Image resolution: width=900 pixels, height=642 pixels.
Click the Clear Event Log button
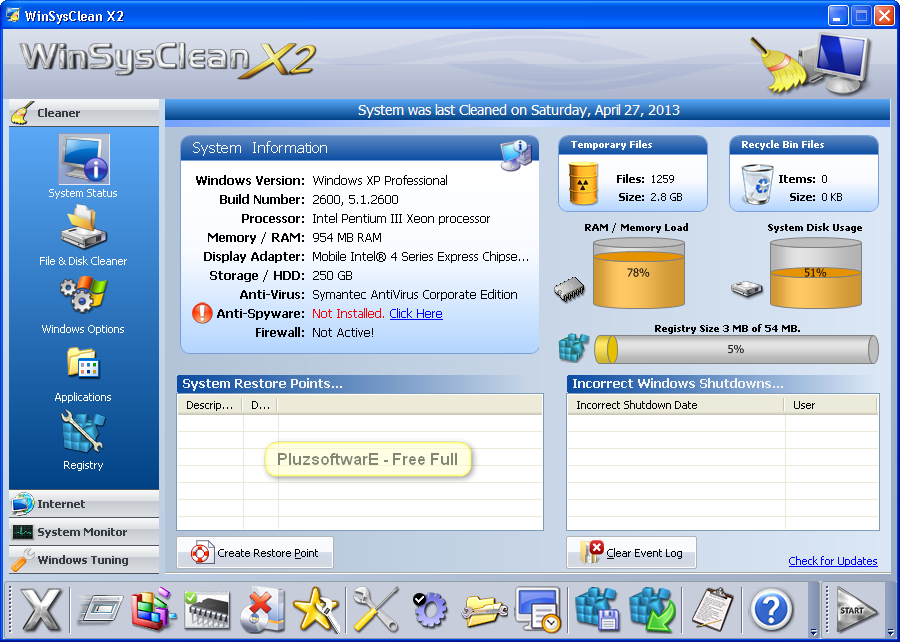pos(631,552)
